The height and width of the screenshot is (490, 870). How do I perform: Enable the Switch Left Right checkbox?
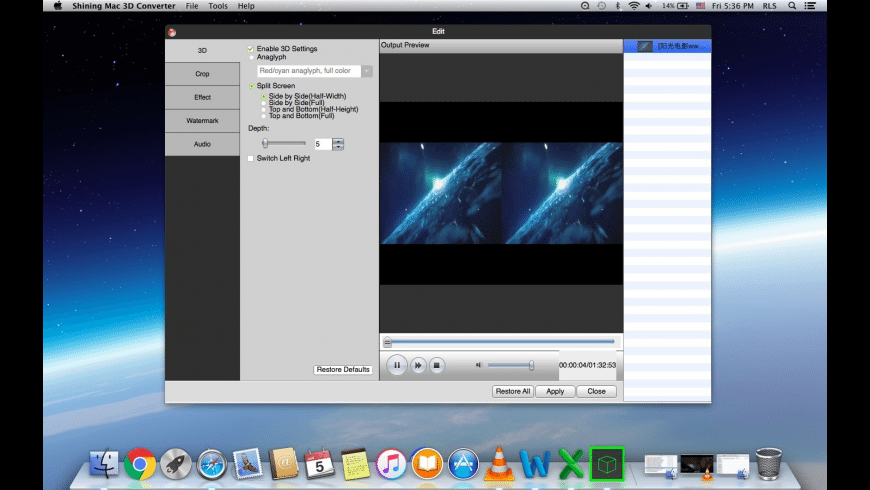tap(251, 158)
